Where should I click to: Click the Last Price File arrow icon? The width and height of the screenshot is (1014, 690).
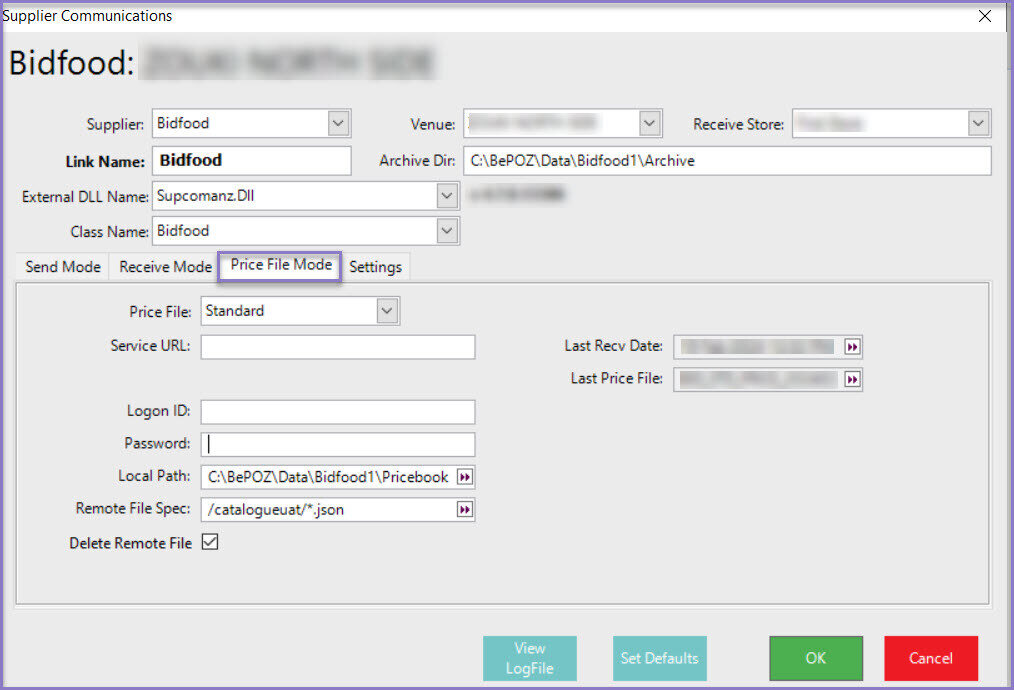852,380
